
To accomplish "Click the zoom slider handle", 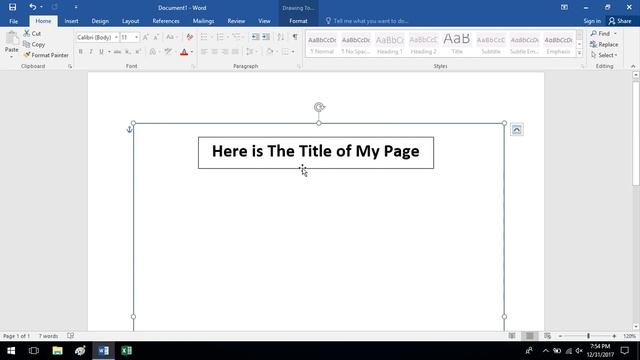I will click(588, 336).
